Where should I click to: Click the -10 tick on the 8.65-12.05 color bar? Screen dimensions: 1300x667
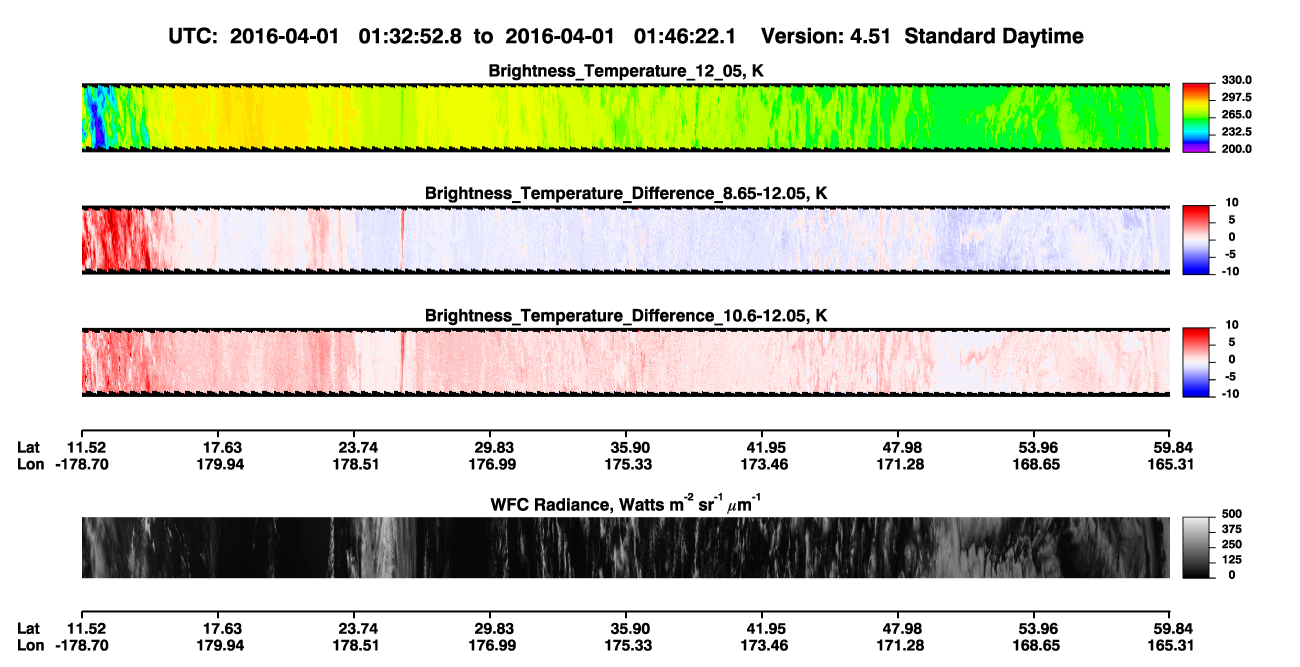tap(1229, 271)
